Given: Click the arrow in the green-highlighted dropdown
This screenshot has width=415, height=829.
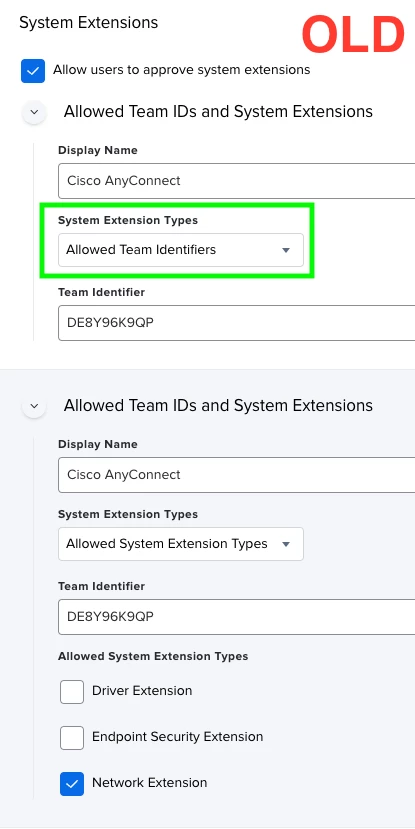Looking at the screenshot, I should coord(286,250).
